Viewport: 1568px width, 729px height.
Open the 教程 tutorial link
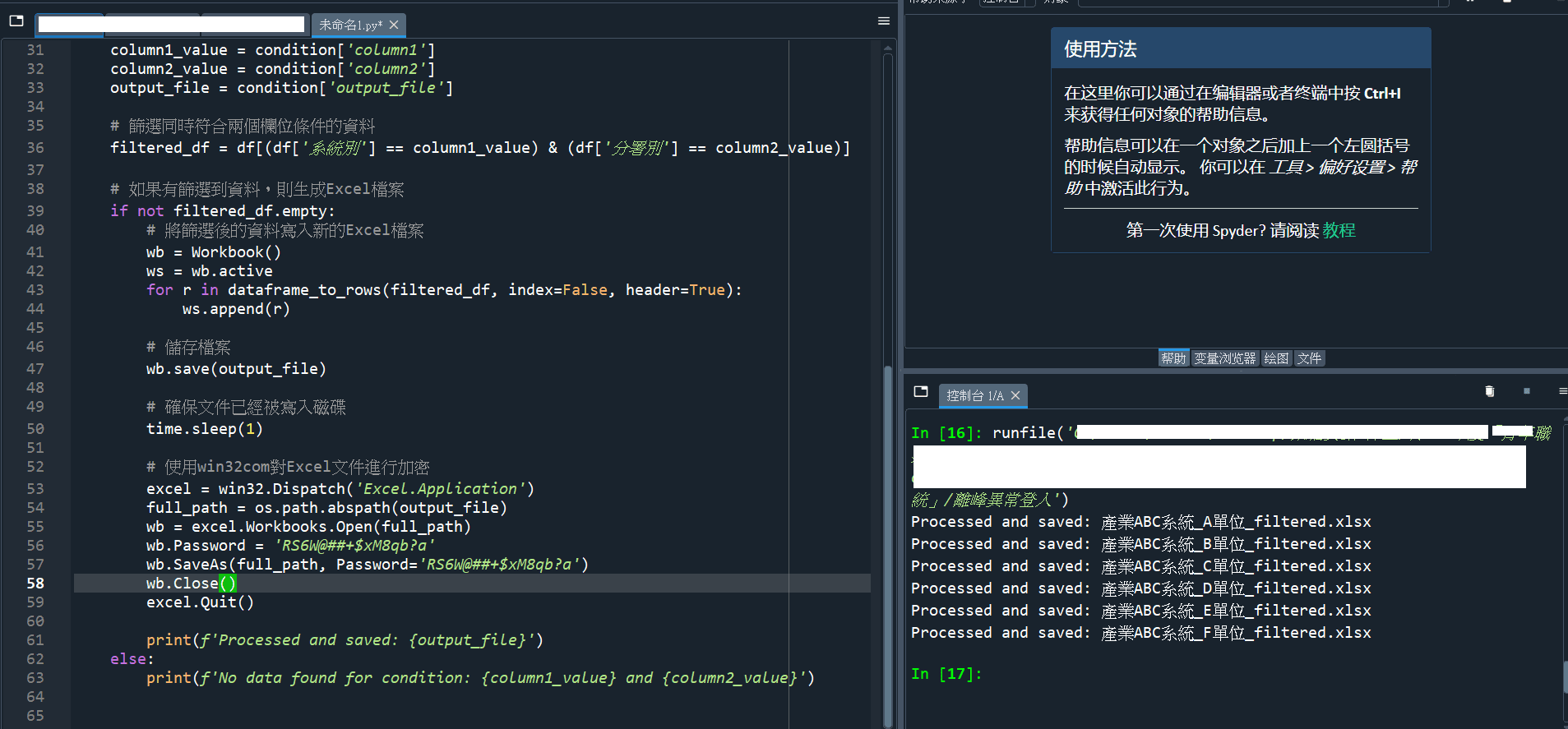click(1339, 230)
